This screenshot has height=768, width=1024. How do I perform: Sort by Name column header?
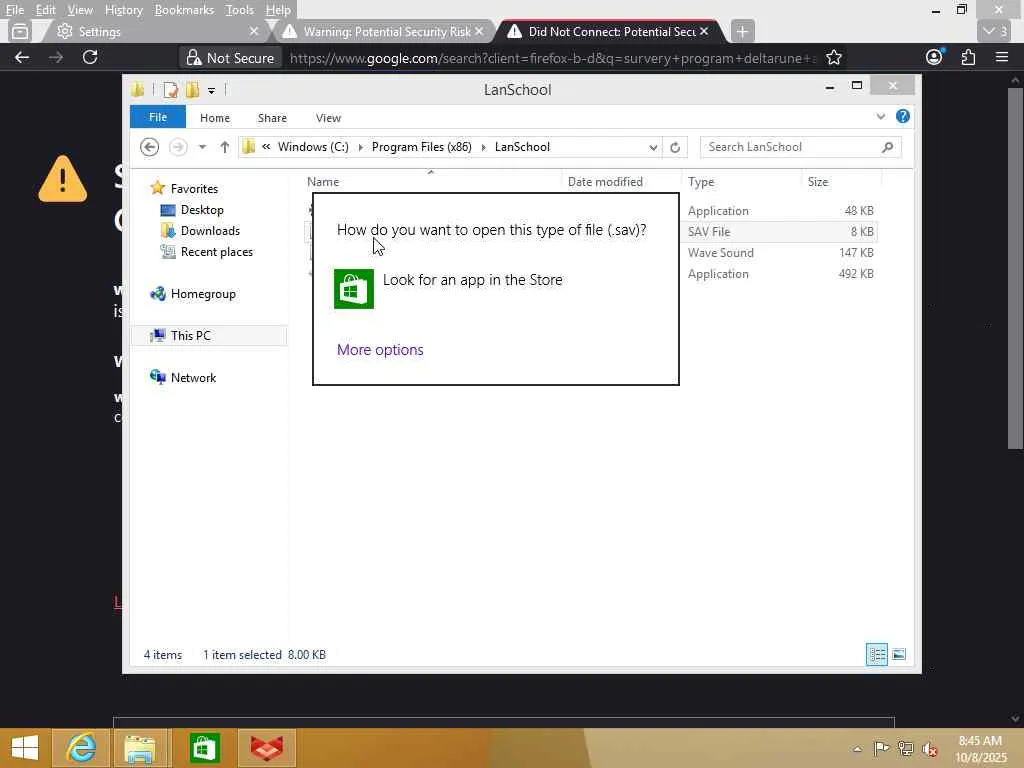[323, 182]
